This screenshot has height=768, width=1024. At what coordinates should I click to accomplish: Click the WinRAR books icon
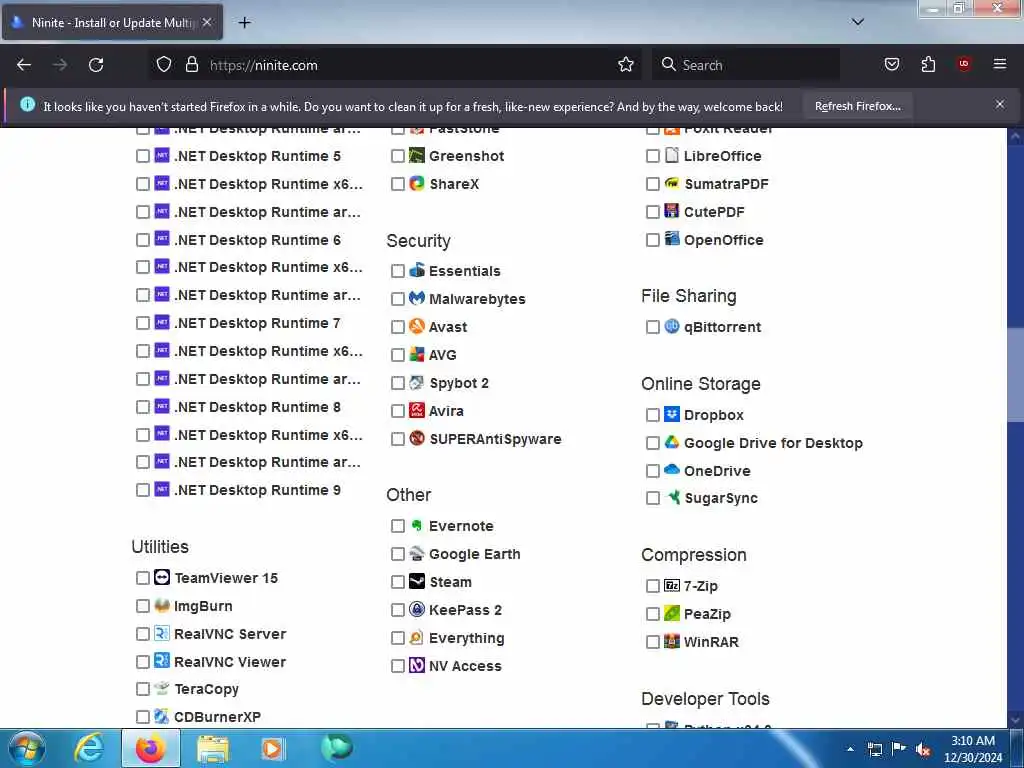point(672,641)
